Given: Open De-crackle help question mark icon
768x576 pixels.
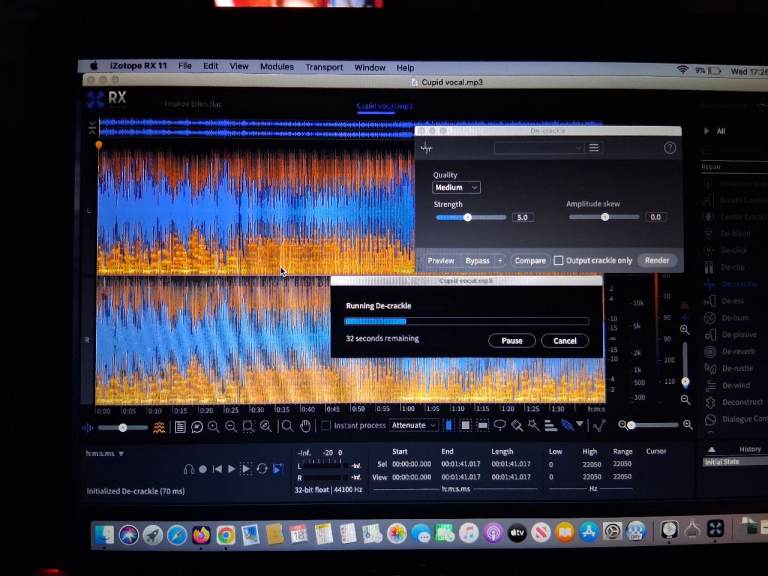Looking at the screenshot, I should pyautogui.click(x=669, y=148).
